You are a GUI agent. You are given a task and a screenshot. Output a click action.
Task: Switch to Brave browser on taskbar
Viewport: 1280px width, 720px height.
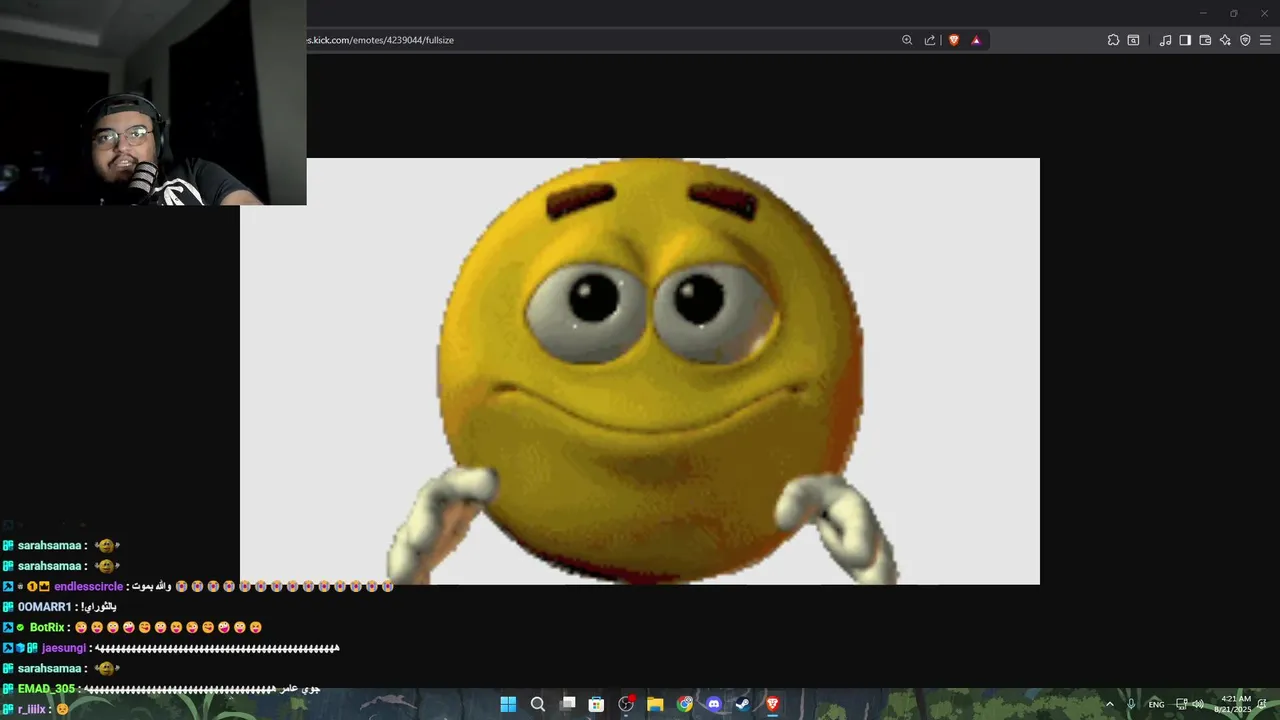[772, 704]
